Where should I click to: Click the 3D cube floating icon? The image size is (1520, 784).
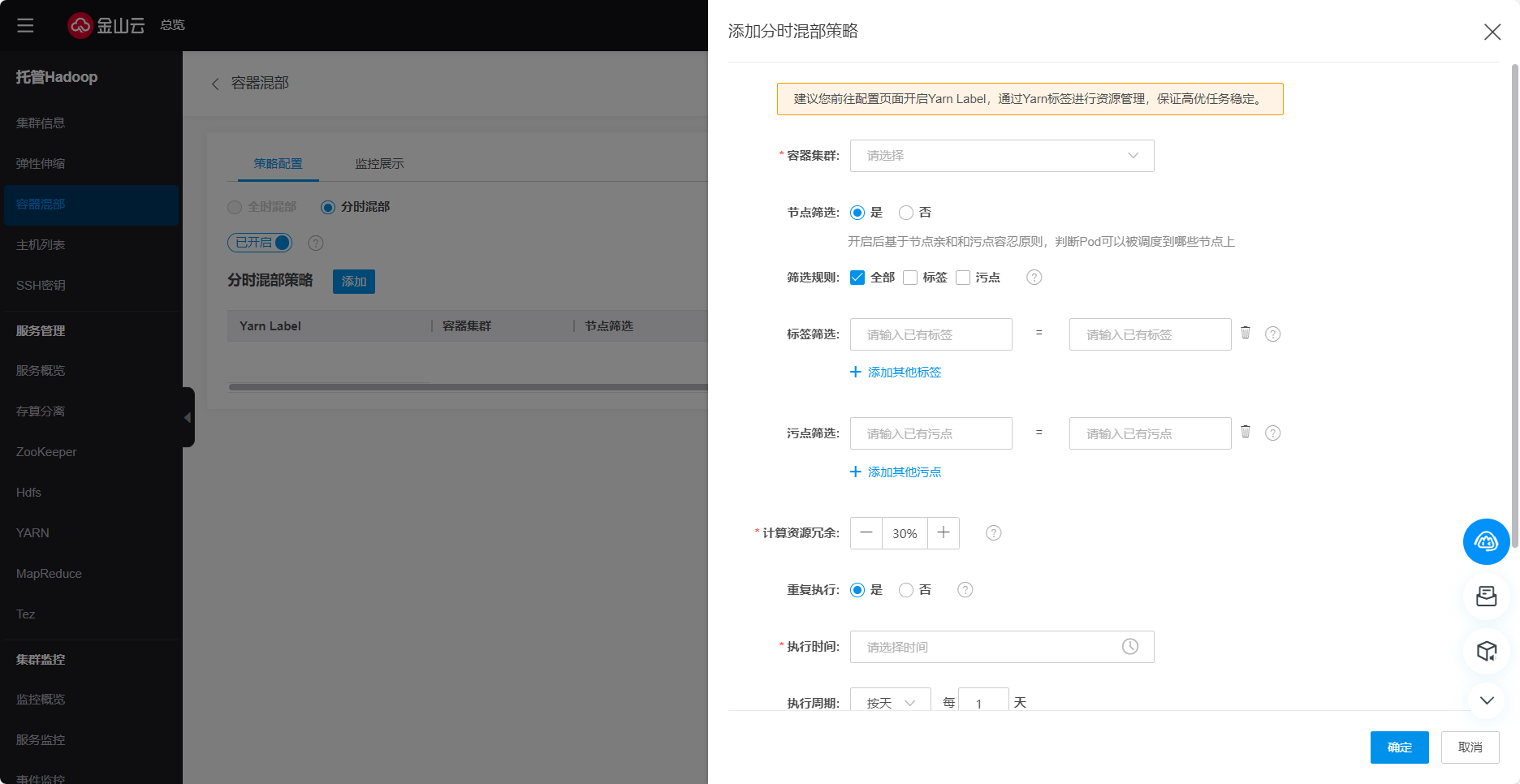click(1486, 651)
